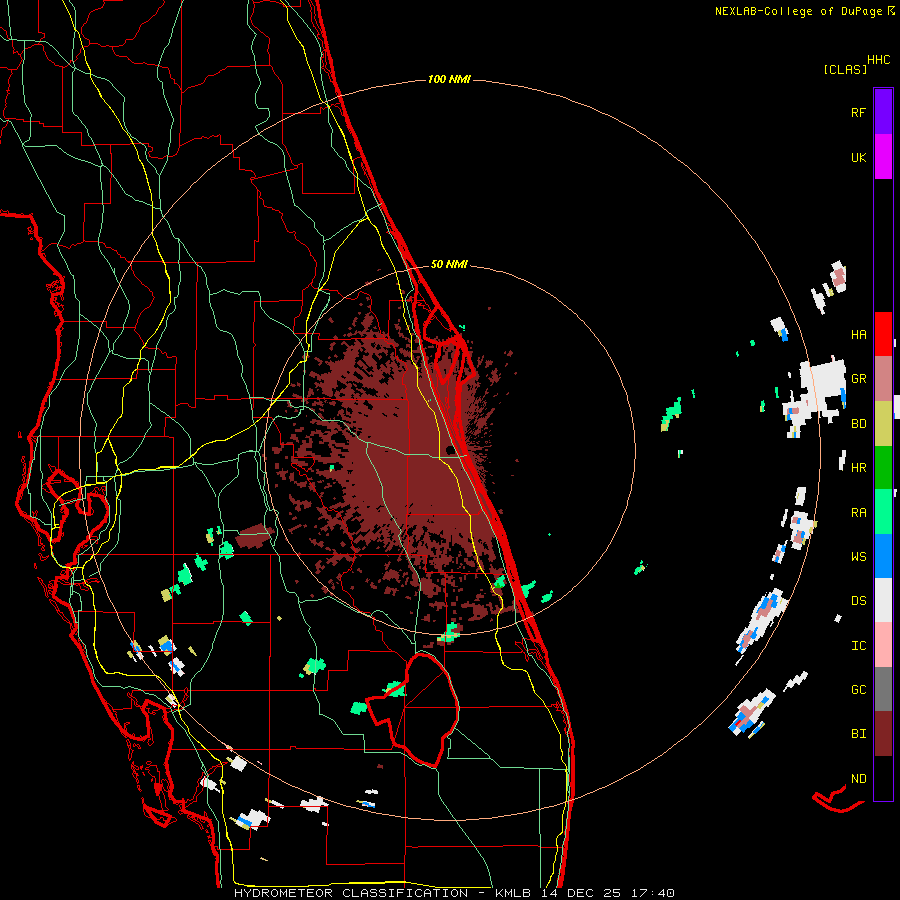The width and height of the screenshot is (900, 900).
Task: Click the NEXLAB-College of DuPage credit text
Action: click(801, 11)
